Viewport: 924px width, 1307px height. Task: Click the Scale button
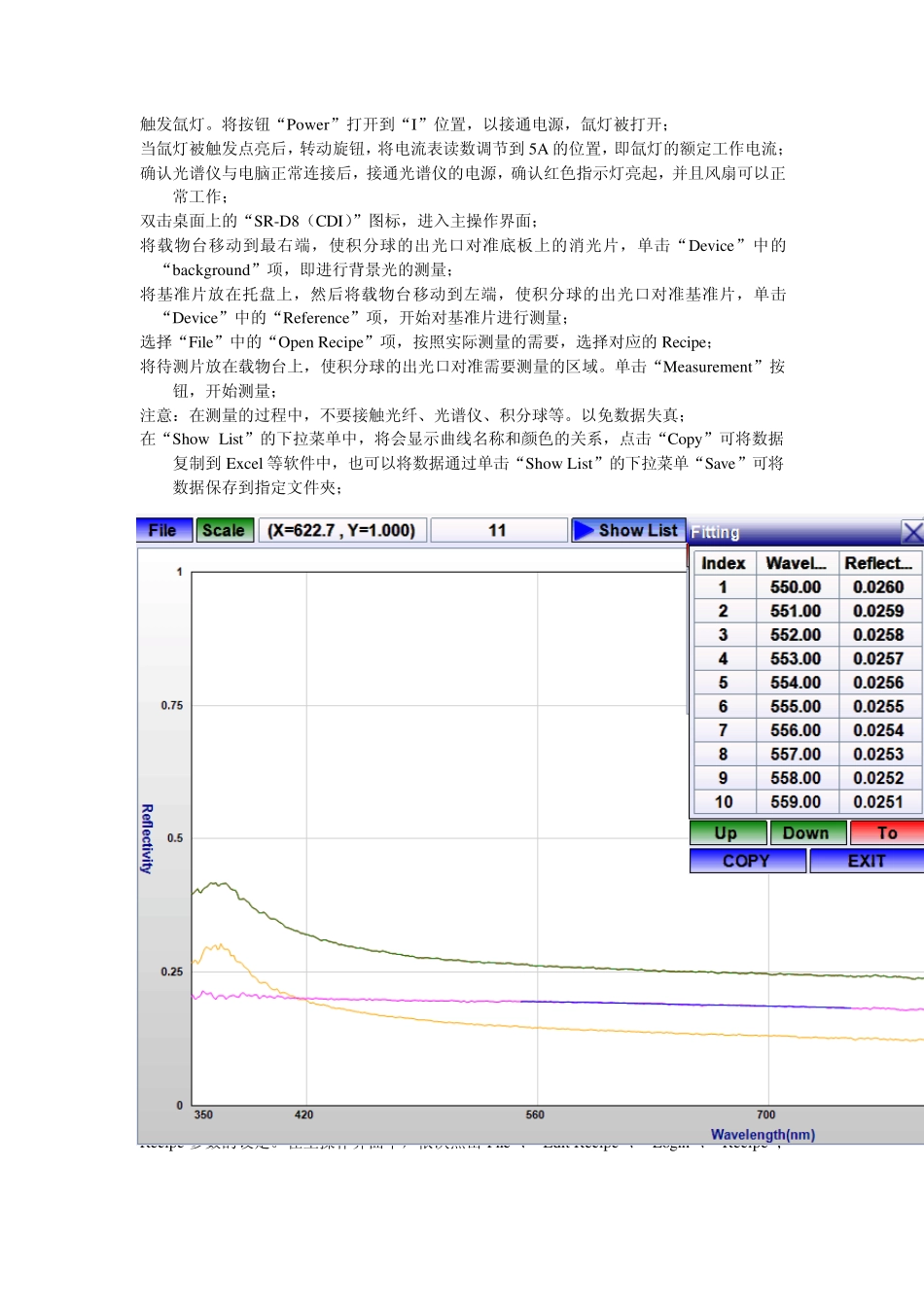(224, 530)
